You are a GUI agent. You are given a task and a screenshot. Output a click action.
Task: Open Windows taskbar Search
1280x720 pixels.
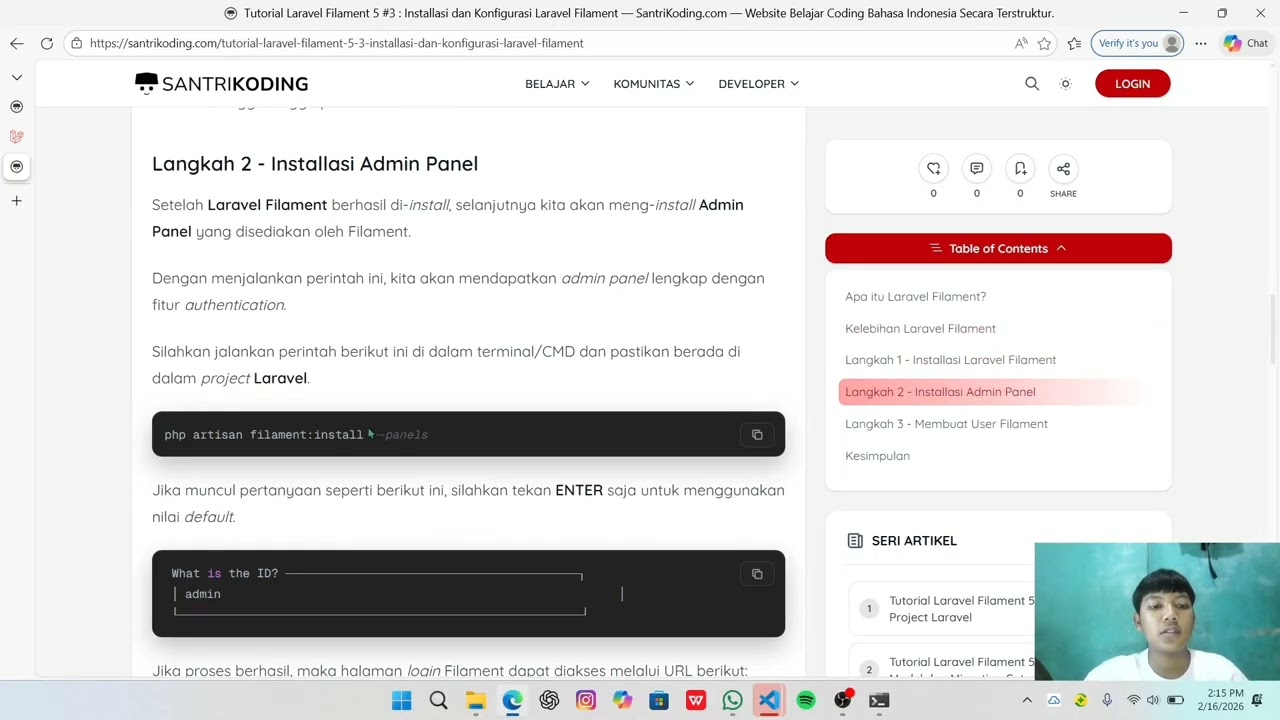(438, 701)
